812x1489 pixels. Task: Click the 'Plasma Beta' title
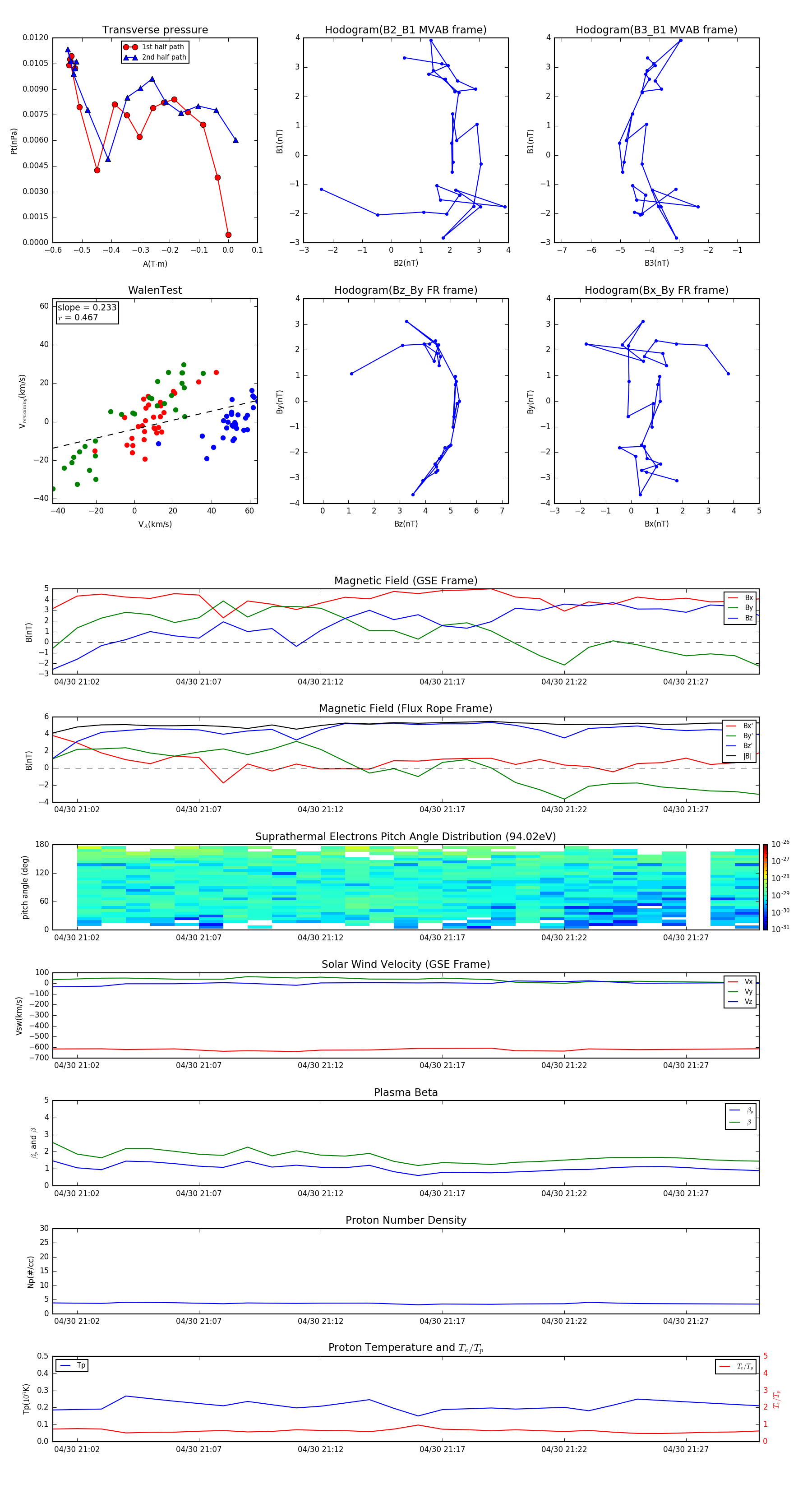tap(406, 1092)
